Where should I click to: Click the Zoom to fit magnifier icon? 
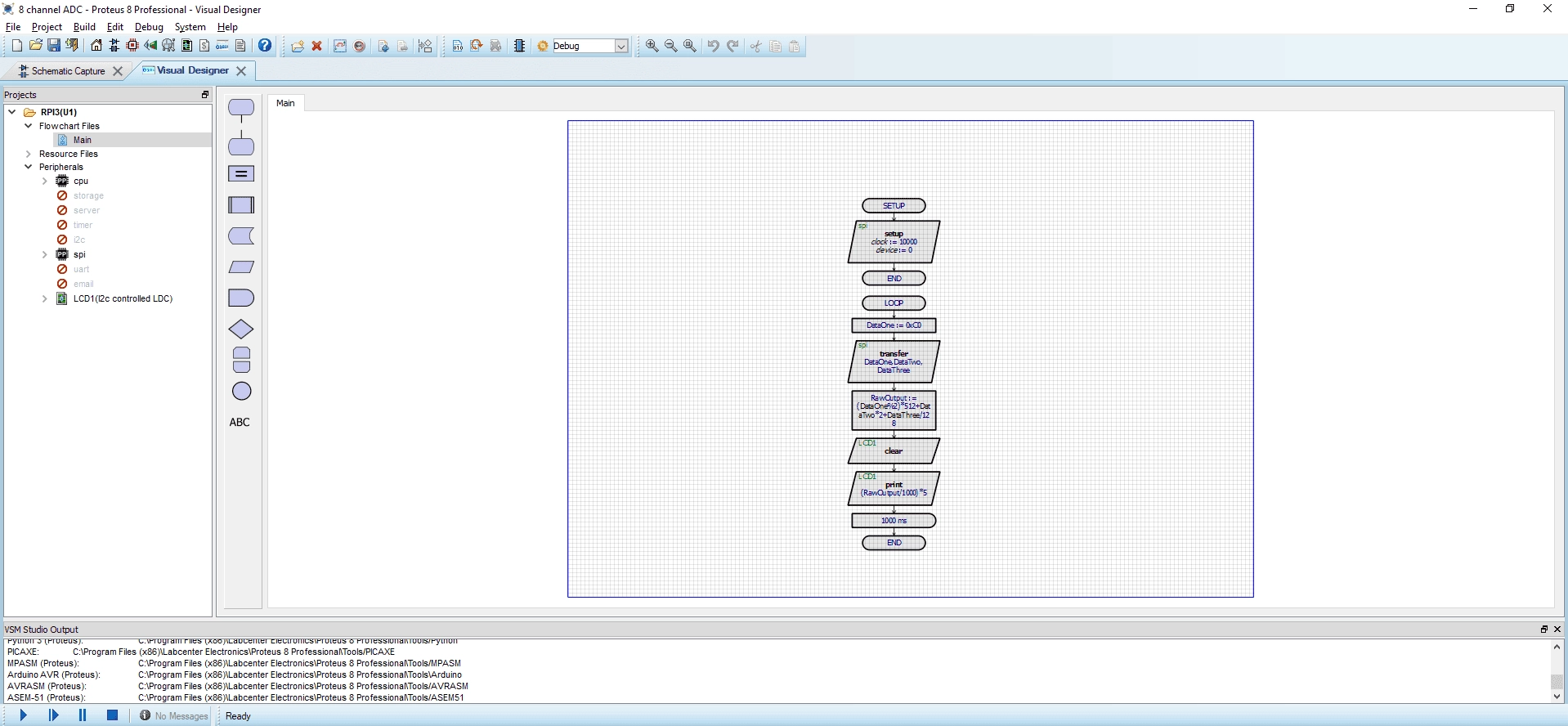tap(690, 46)
